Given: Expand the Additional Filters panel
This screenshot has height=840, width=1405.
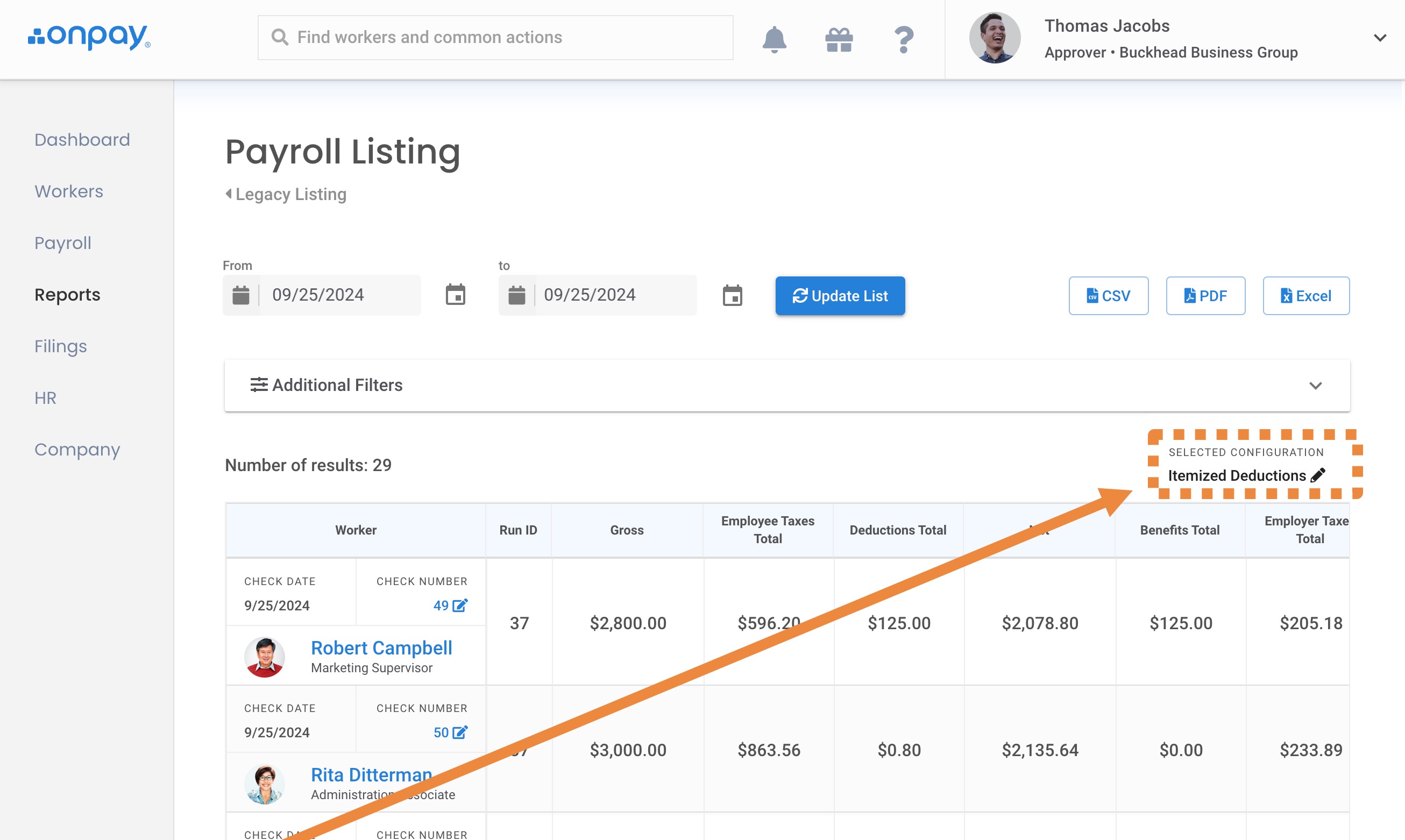Looking at the screenshot, I should click(x=787, y=386).
